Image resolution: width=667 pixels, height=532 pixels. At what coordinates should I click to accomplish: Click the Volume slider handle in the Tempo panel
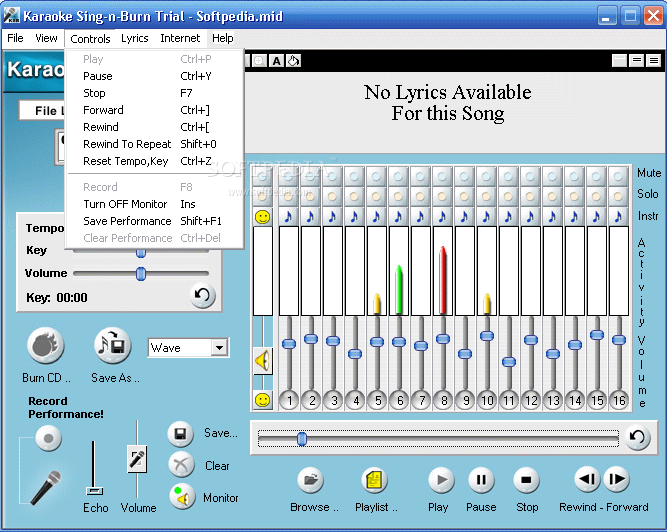click(141, 273)
